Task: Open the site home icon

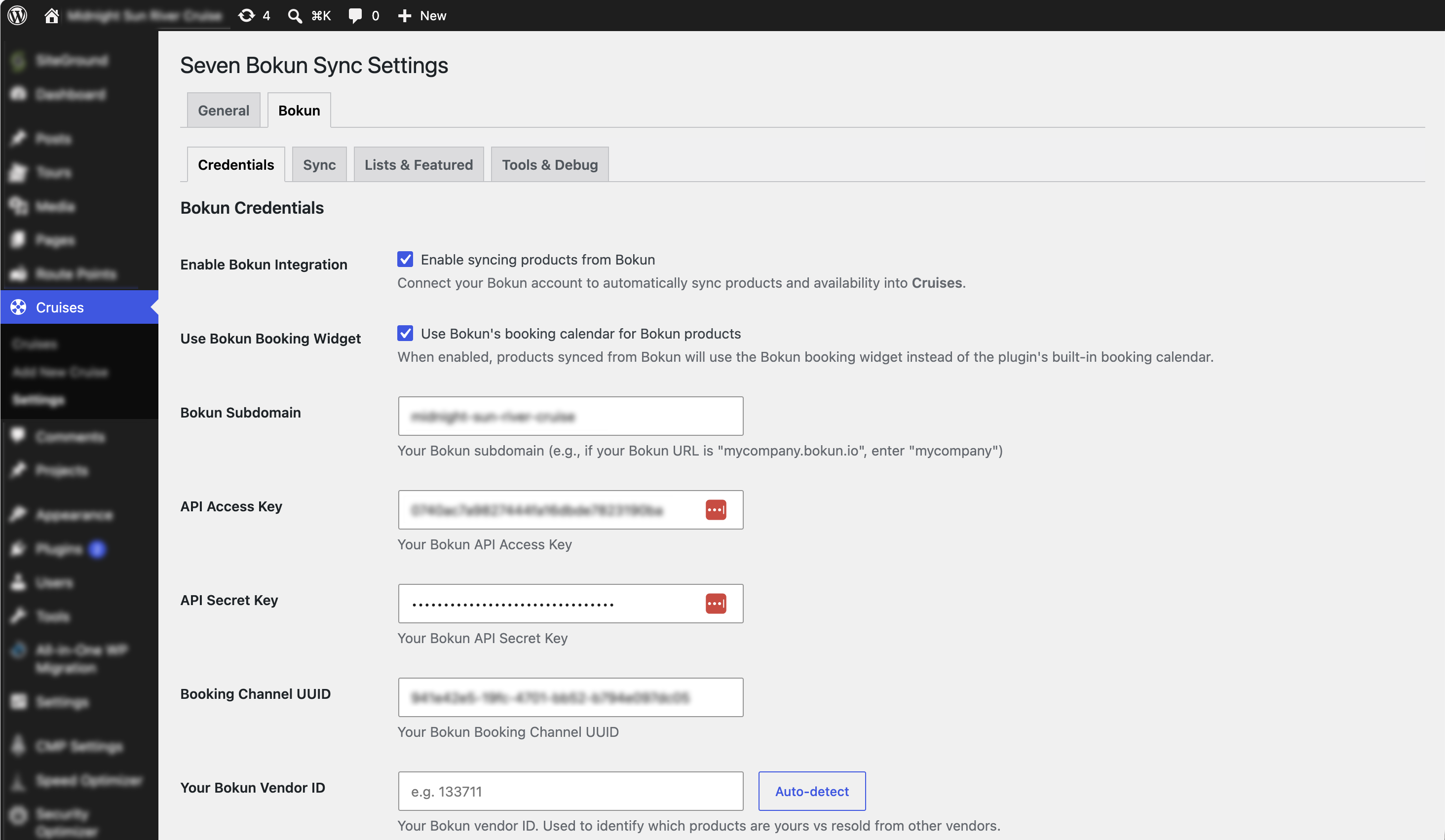Action: coord(52,15)
